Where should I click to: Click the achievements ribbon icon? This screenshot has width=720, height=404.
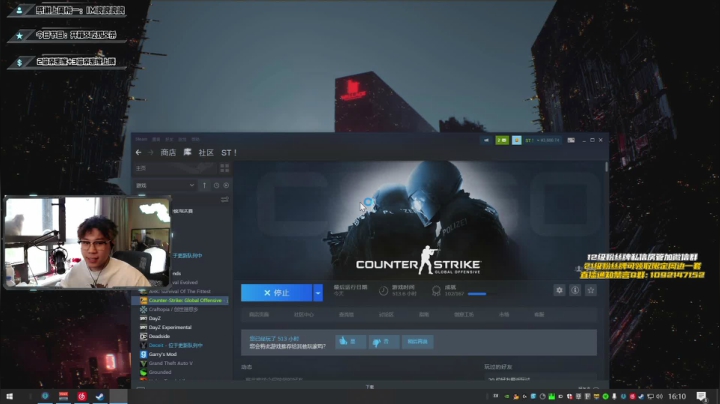[x=436, y=291]
